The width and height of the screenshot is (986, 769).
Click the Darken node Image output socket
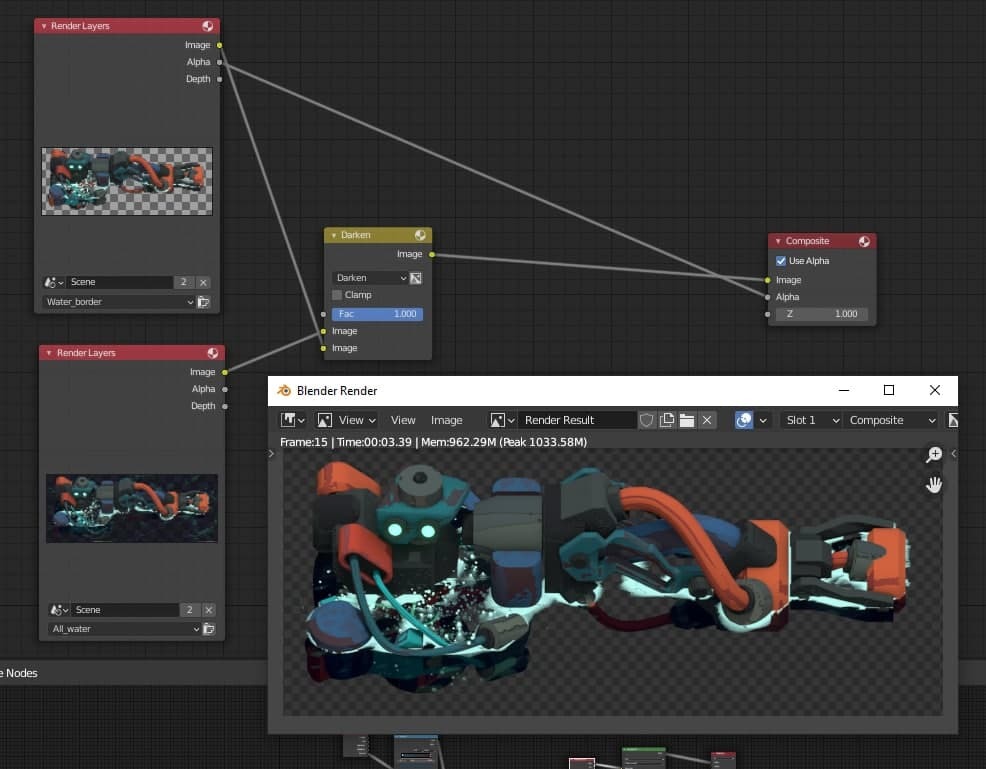(x=432, y=255)
